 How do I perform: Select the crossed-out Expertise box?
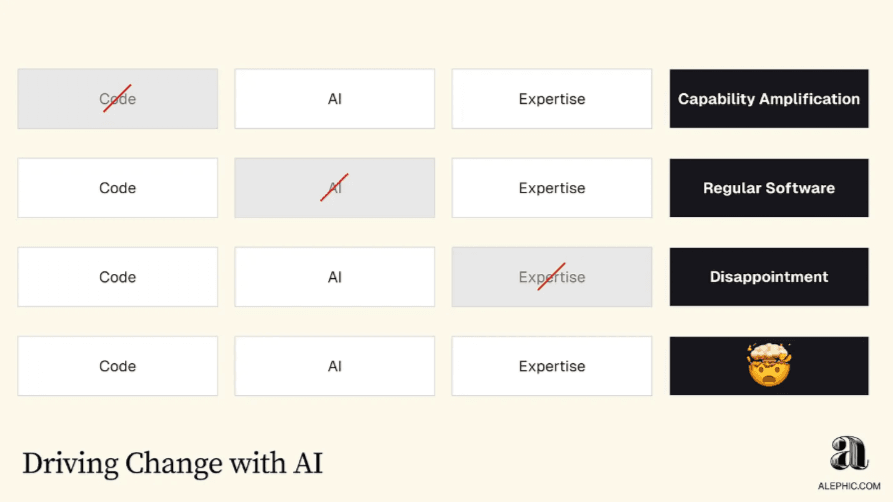pyautogui.click(x=552, y=277)
